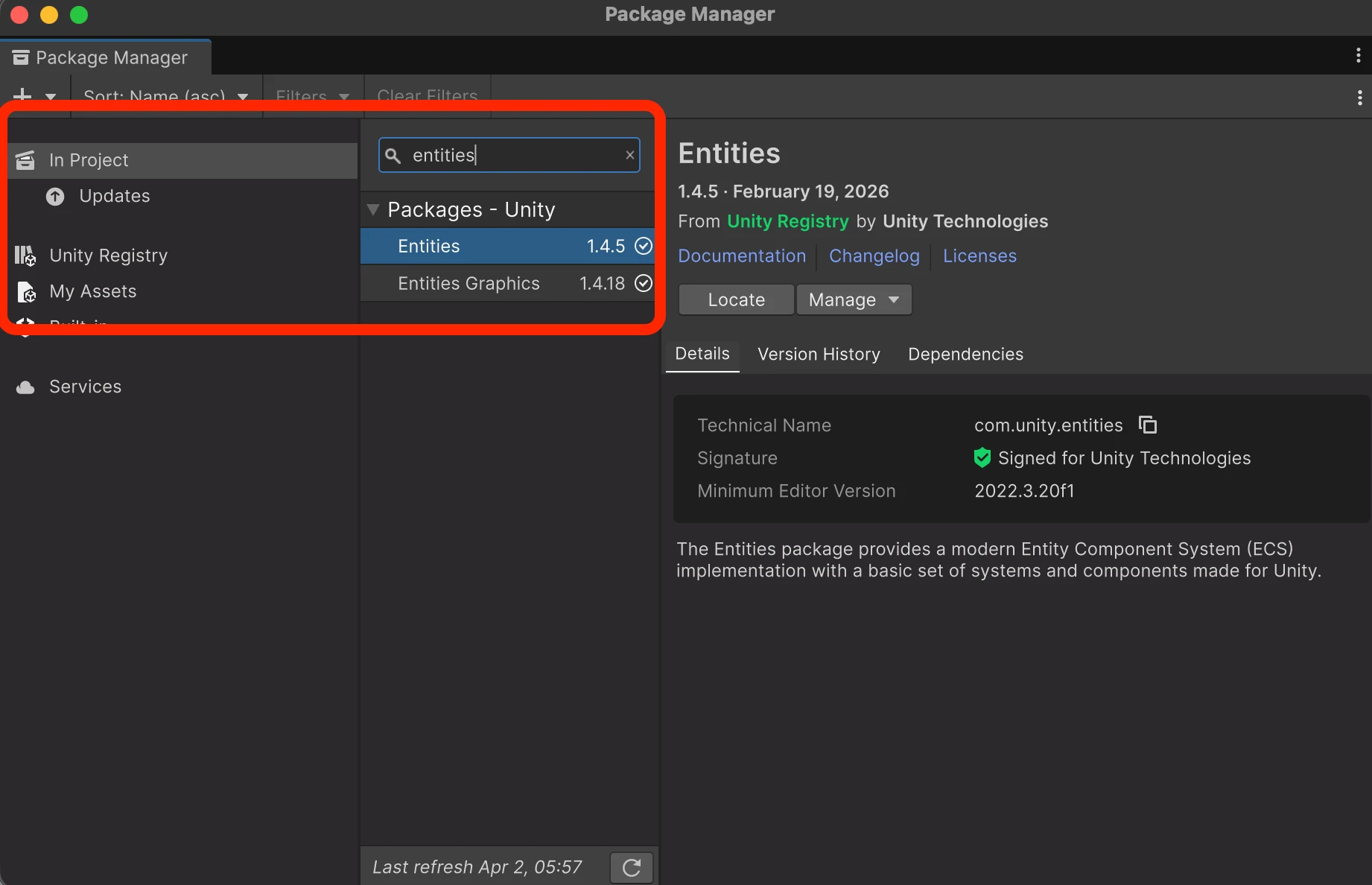This screenshot has height=885, width=1372.
Task: Click the add package plus button
Action: pos(22,96)
